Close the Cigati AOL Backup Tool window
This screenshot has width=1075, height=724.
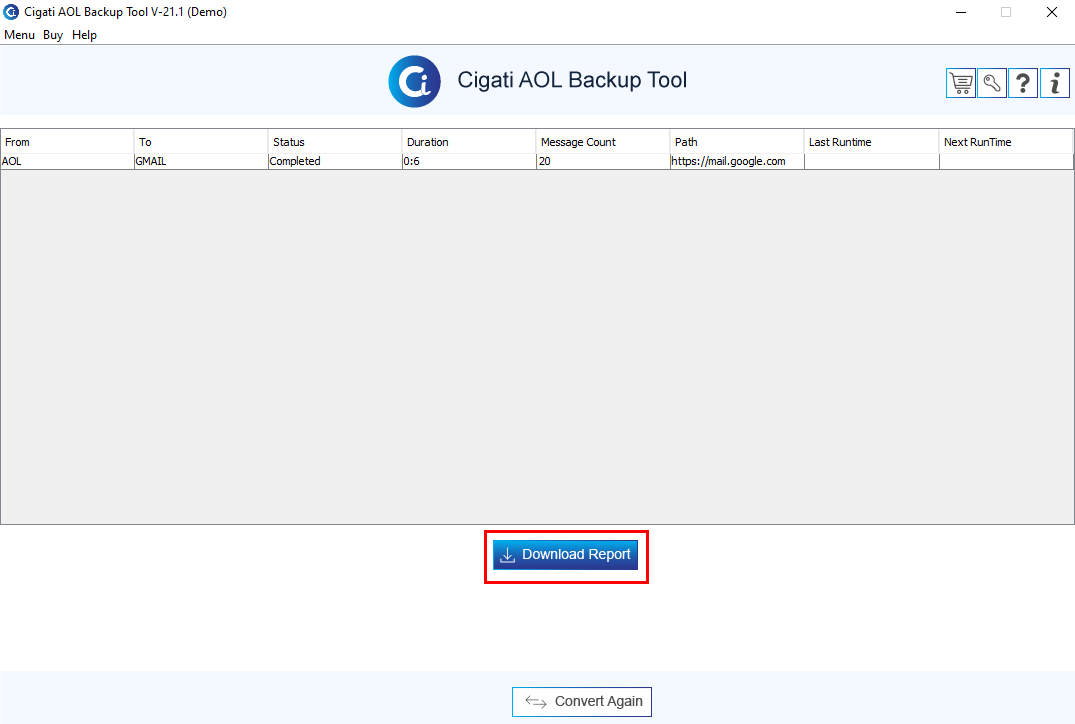[x=1052, y=12]
